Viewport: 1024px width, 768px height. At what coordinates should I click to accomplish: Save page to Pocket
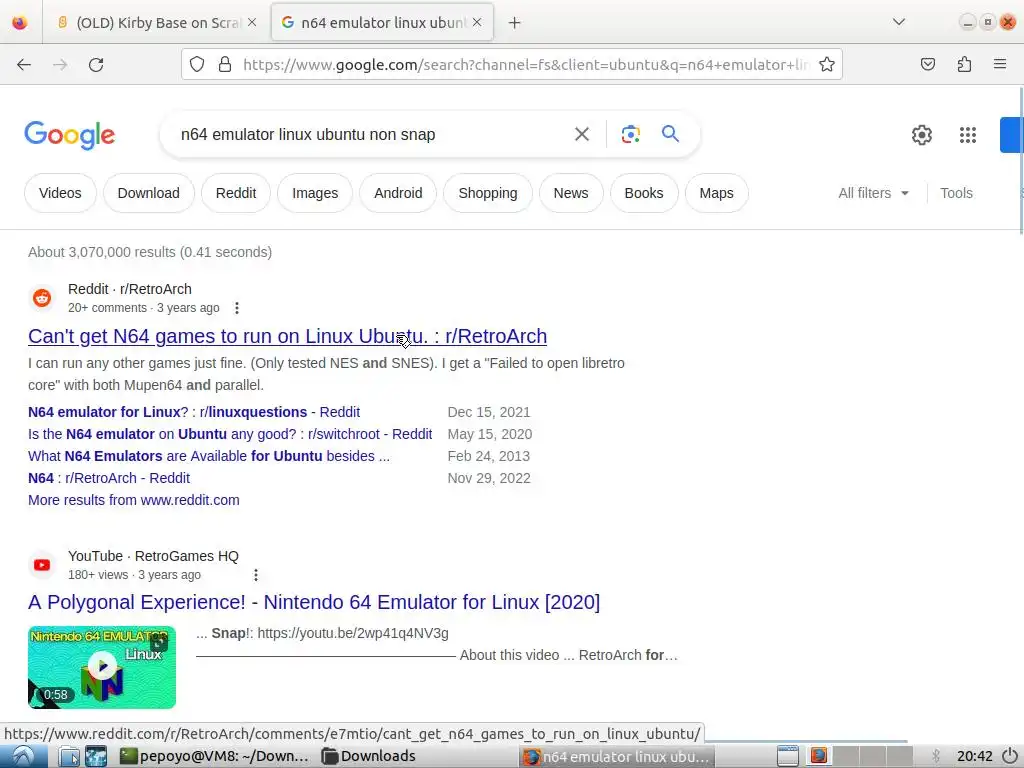927,64
